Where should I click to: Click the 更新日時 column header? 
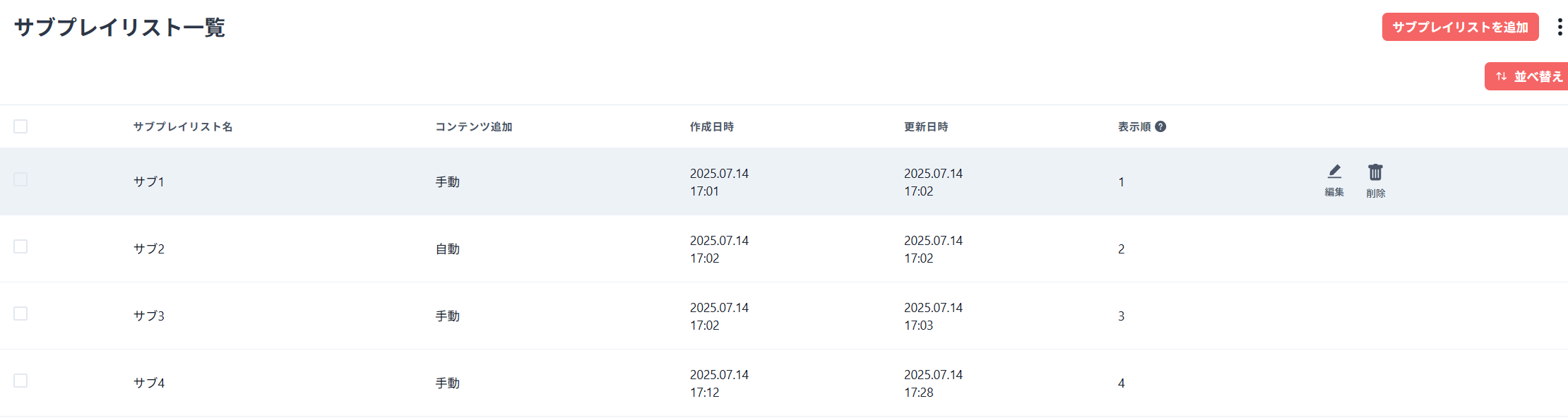[x=926, y=126]
